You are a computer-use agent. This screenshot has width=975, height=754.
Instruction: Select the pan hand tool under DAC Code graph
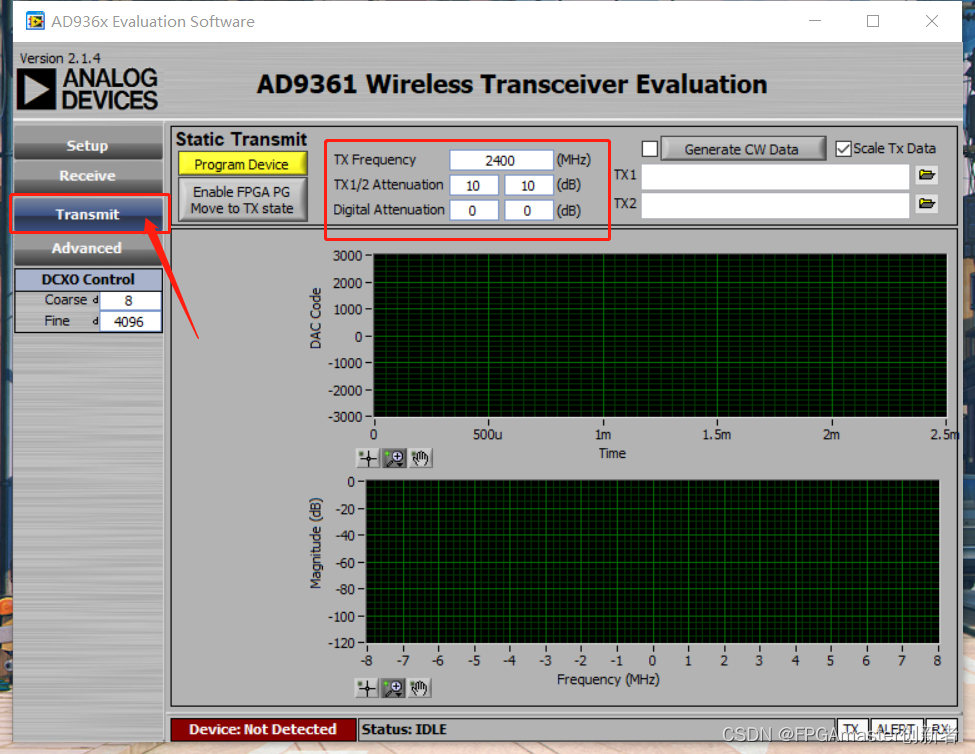[420, 459]
